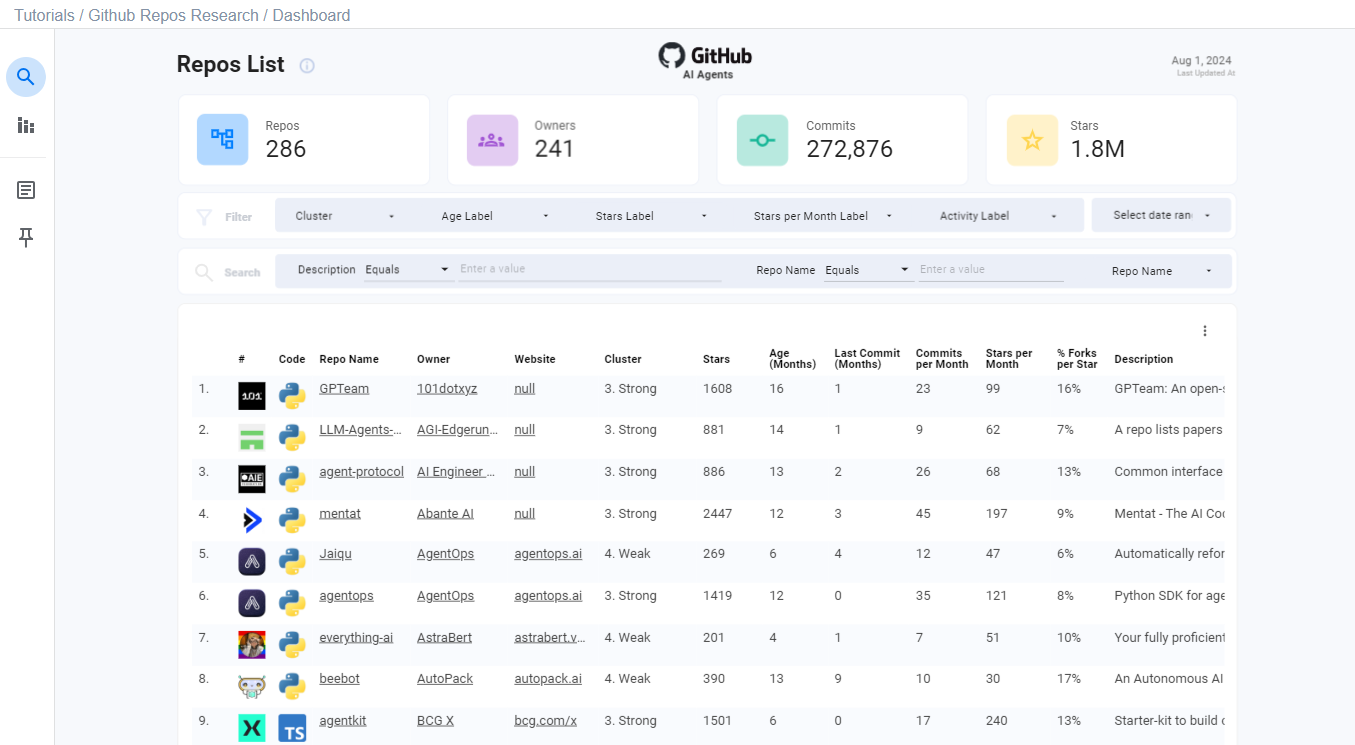
Task: Click the 101 logo in GPTeam row
Action: [x=252, y=396]
